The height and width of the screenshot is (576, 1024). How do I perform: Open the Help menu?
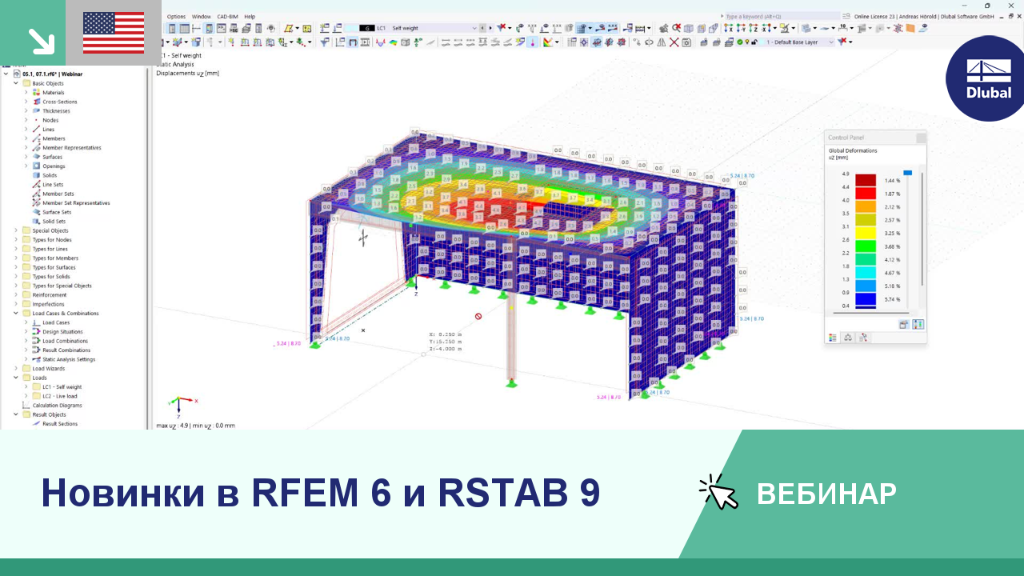click(x=249, y=16)
